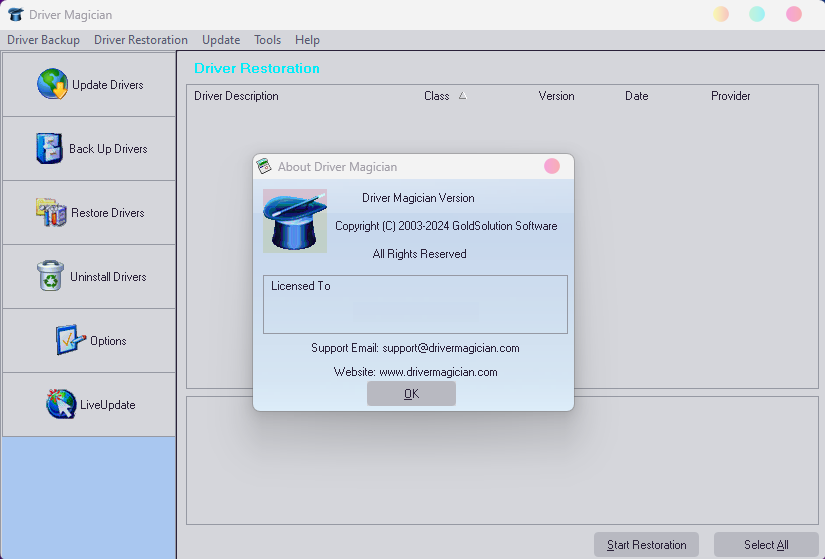Close the About Driver Magician dialog
The image size is (825, 559).
click(551, 166)
